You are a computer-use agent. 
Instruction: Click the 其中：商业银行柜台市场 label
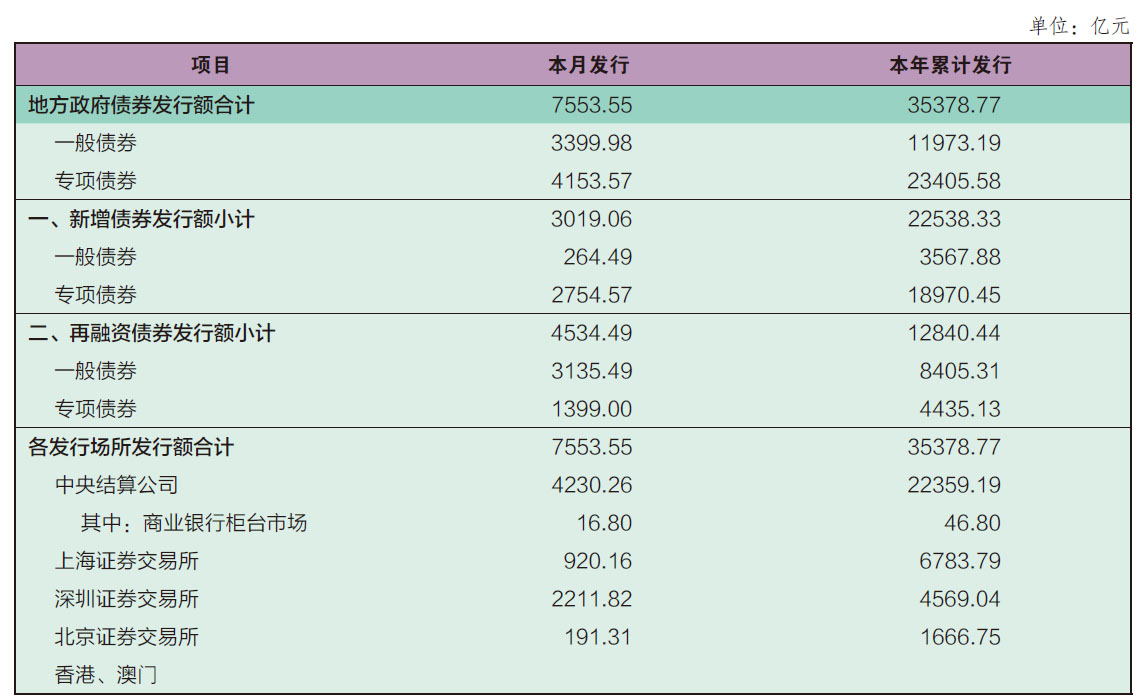[x=194, y=523]
